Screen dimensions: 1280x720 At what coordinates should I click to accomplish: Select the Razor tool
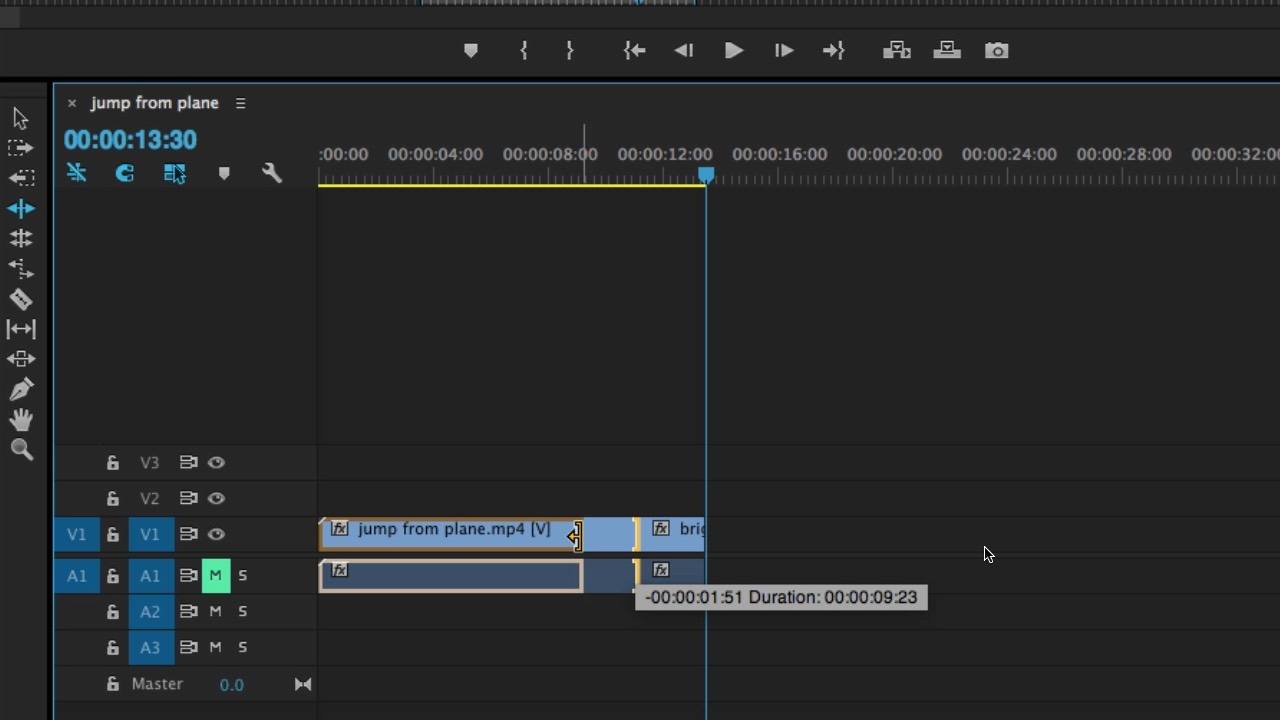coord(20,298)
